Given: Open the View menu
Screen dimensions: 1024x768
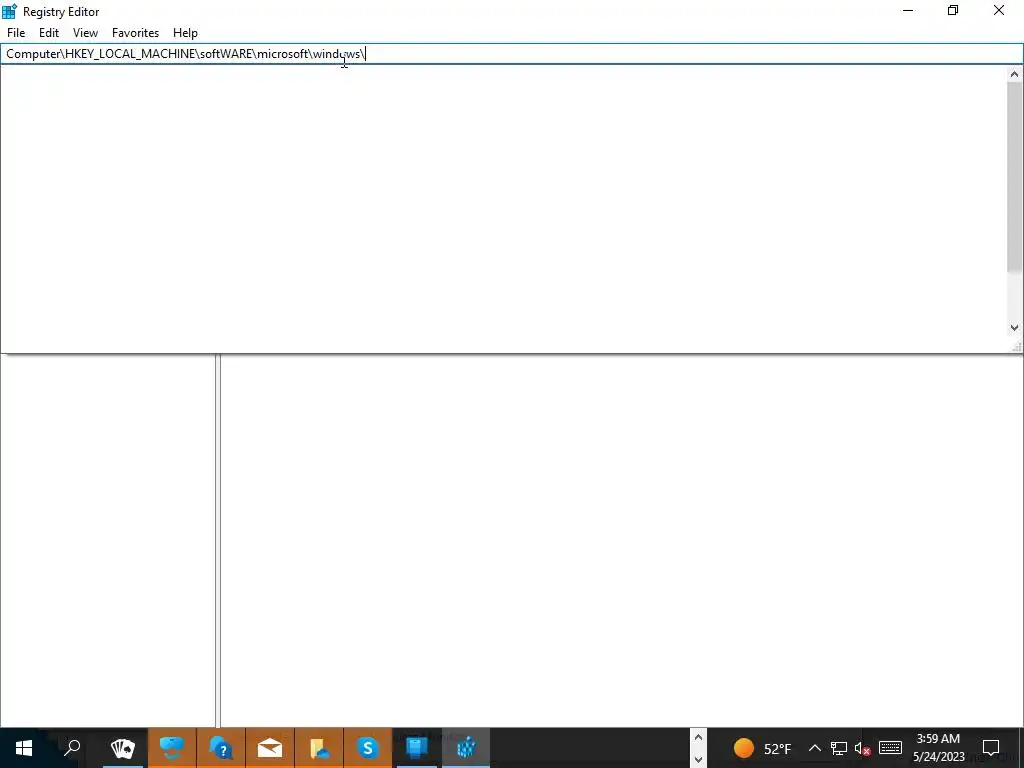Looking at the screenshot, I should click(x=86, y=33).
